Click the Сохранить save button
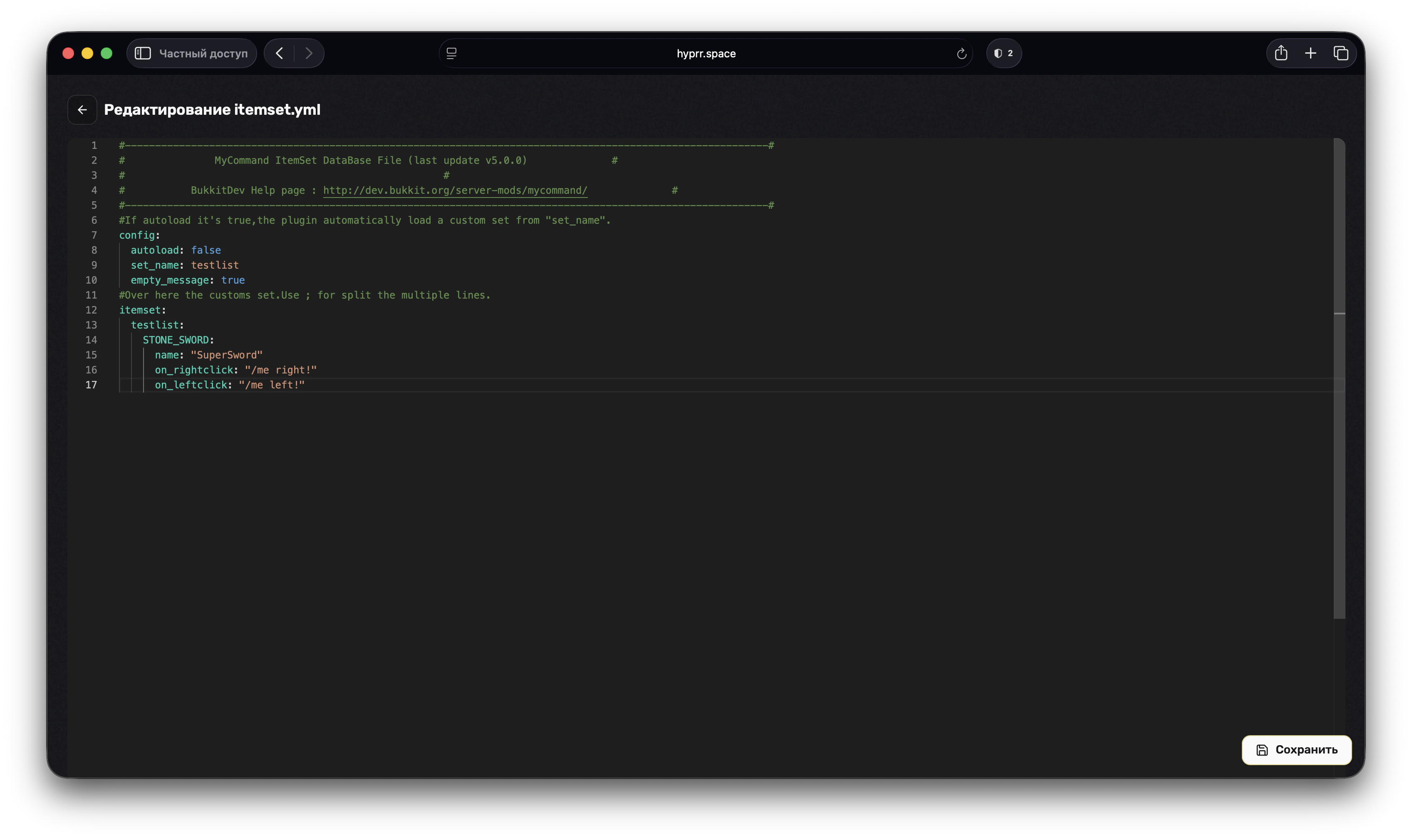1412x840 pixels. coord(1296,749)
